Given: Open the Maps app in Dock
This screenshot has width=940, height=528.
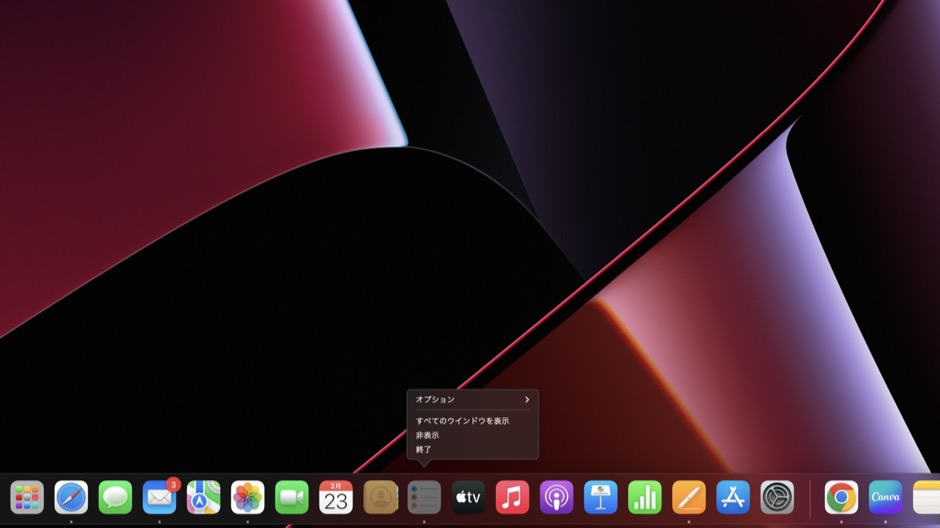Looking at the screenshot, I should (203, 497).
